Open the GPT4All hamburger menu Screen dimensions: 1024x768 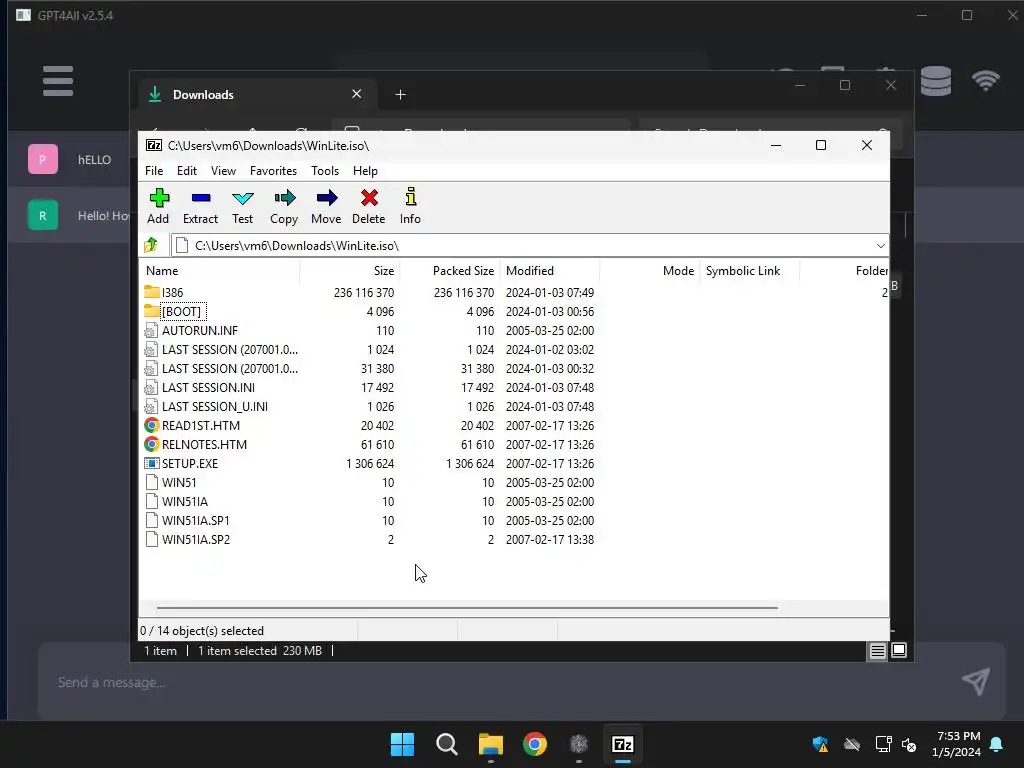pyautogui.click(x=58, y=81)
